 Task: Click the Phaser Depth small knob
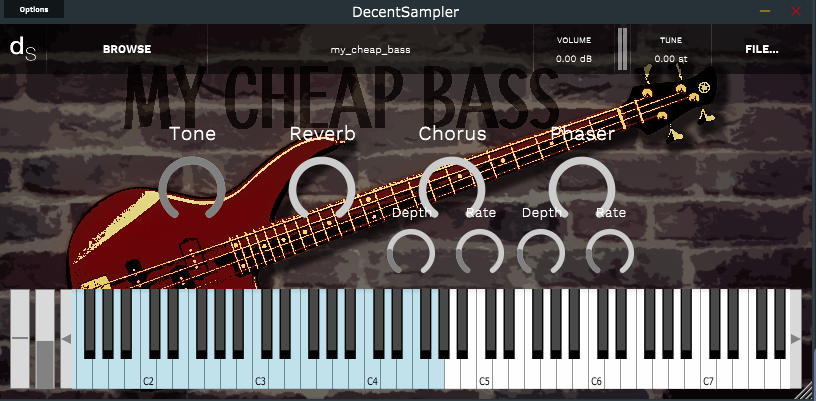click(541, 253)
